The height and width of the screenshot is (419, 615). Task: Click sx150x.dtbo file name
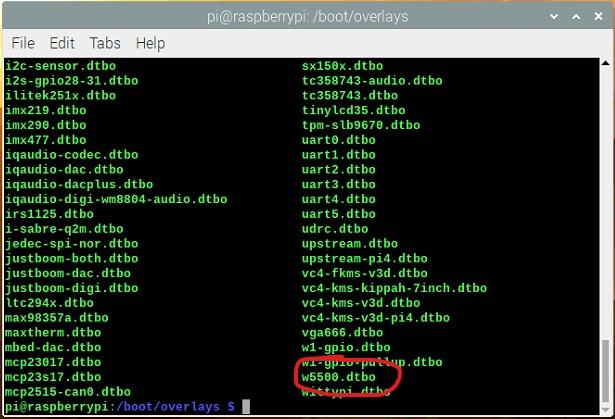tap(342, 66)
